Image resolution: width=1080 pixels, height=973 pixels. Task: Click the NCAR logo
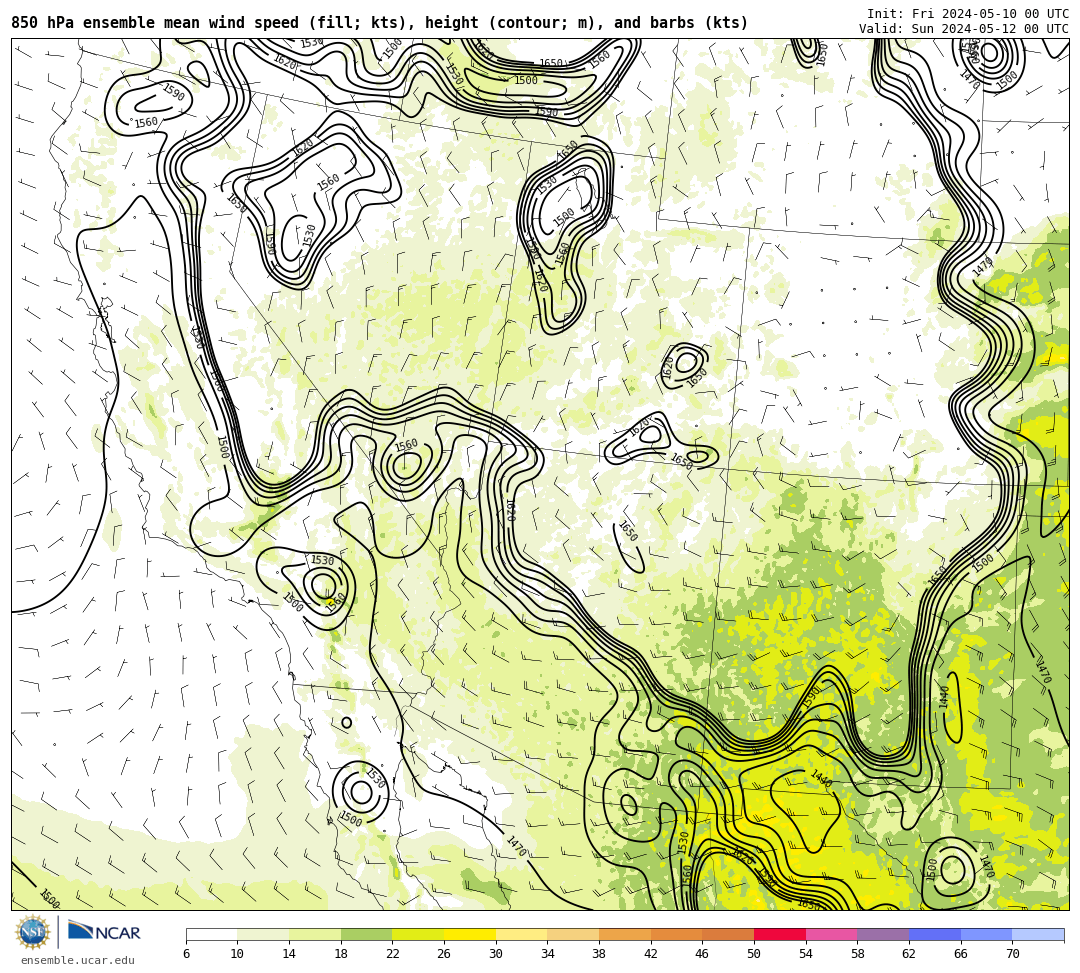tap(104, 932)
